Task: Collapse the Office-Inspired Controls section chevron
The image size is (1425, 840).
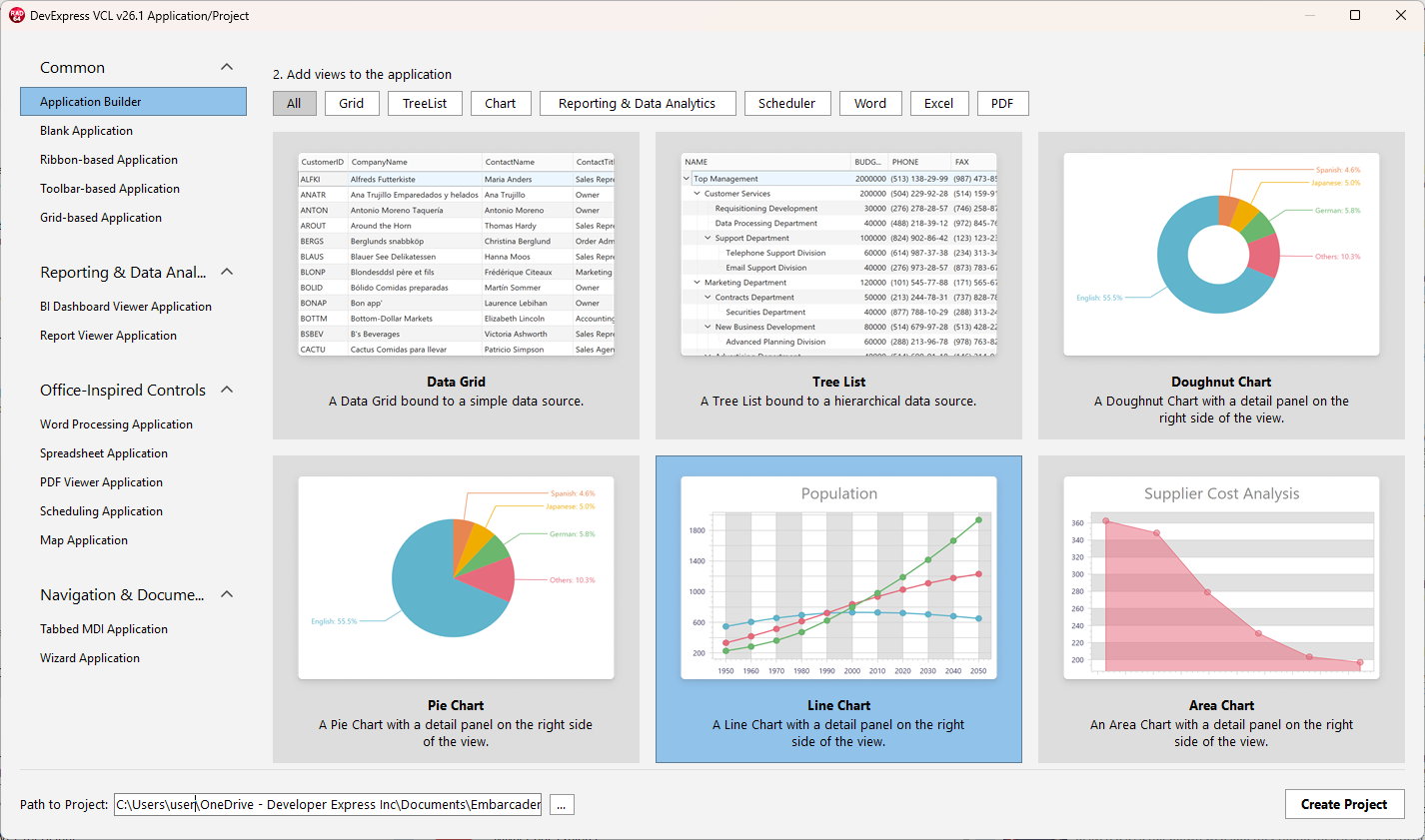Action: point(227,390)
